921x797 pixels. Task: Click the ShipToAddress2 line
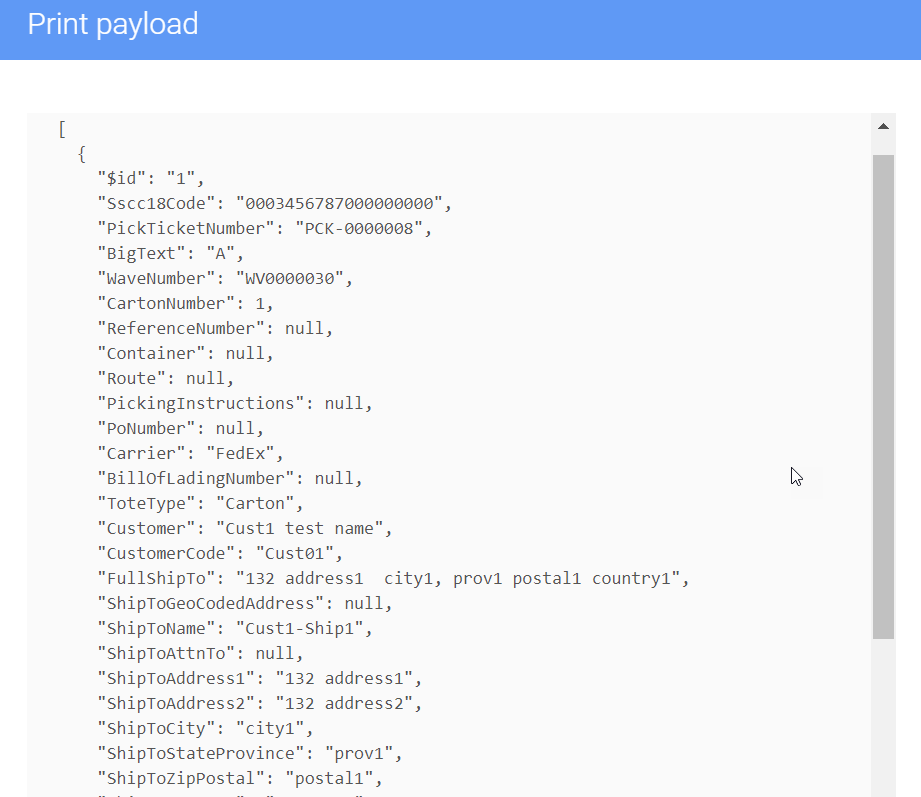(x=260, y=703)
